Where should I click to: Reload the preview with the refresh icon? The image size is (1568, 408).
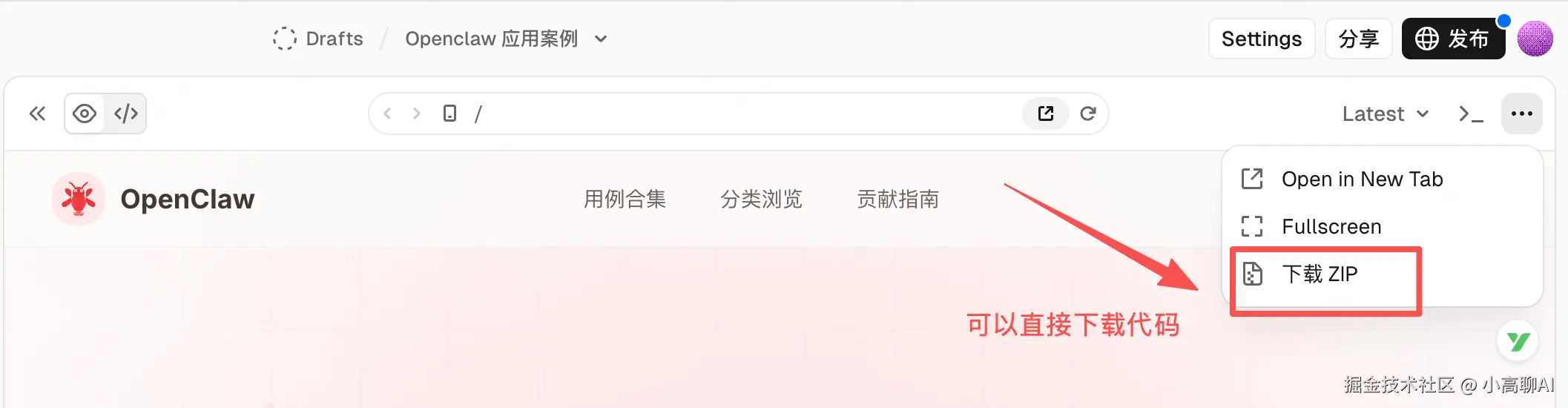[1088, 113]
